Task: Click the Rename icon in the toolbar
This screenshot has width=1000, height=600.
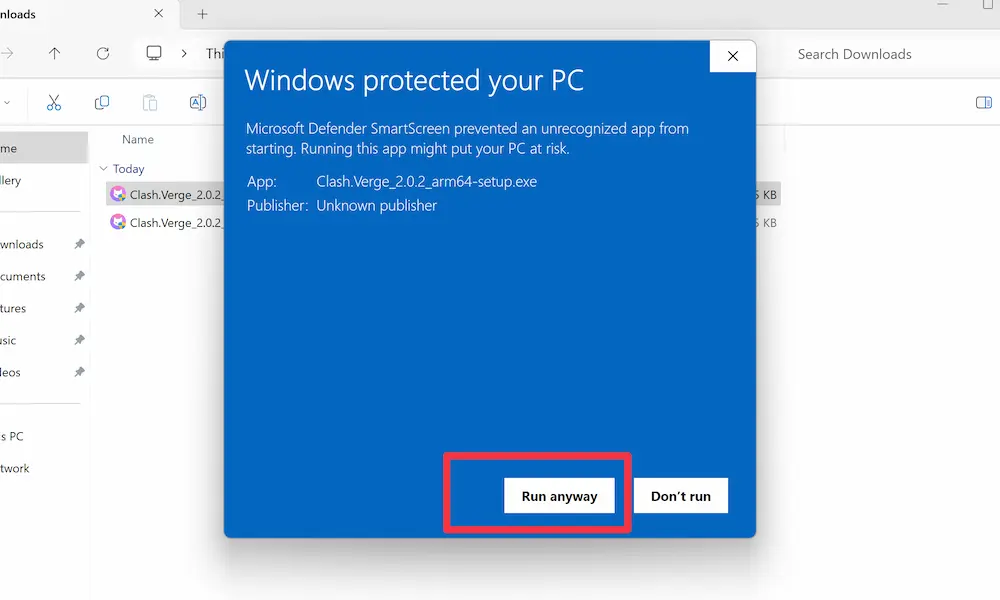Action: (197, 103)
